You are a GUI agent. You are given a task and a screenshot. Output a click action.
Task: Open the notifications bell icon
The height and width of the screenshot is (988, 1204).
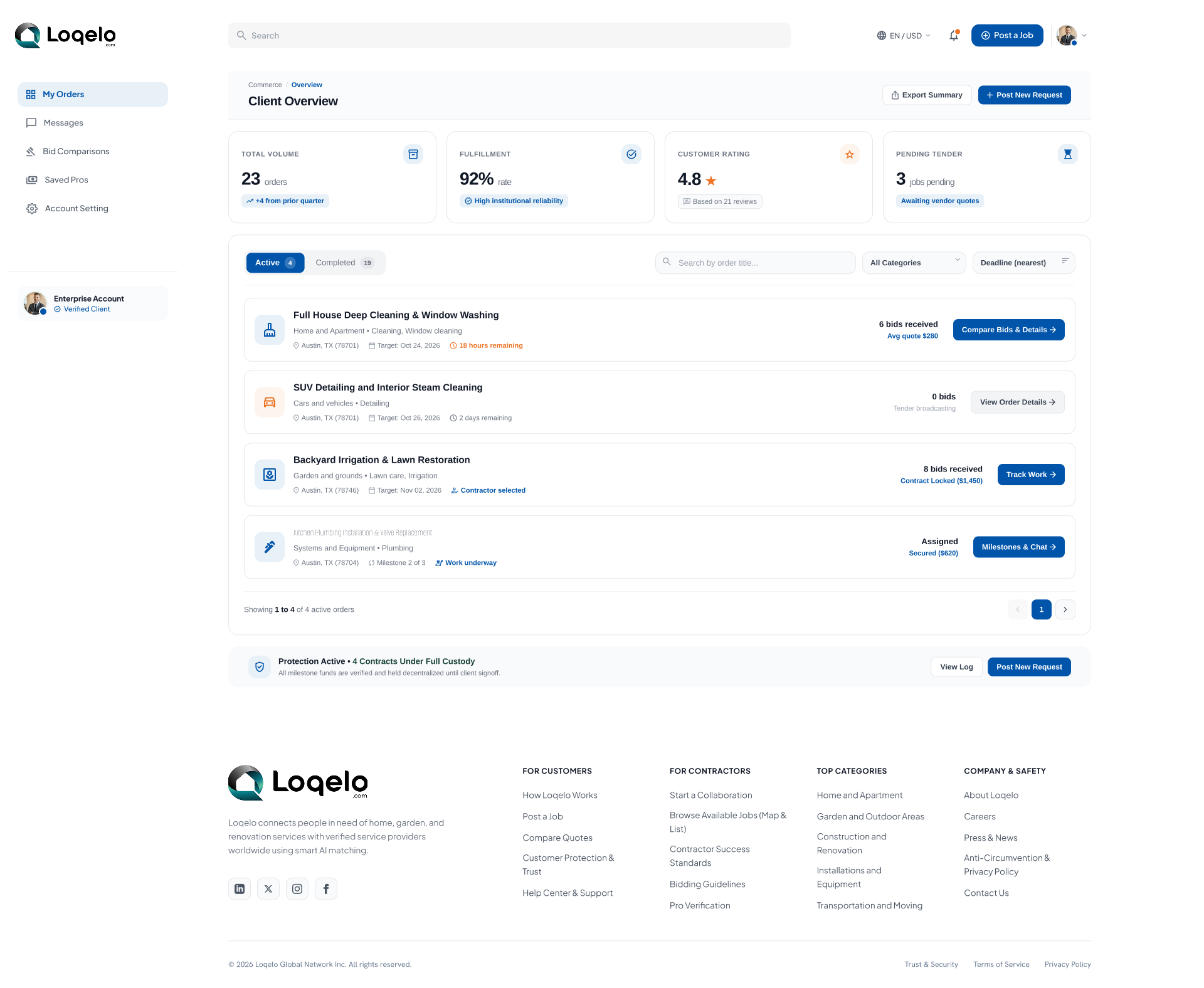click(x=954, y=36)
